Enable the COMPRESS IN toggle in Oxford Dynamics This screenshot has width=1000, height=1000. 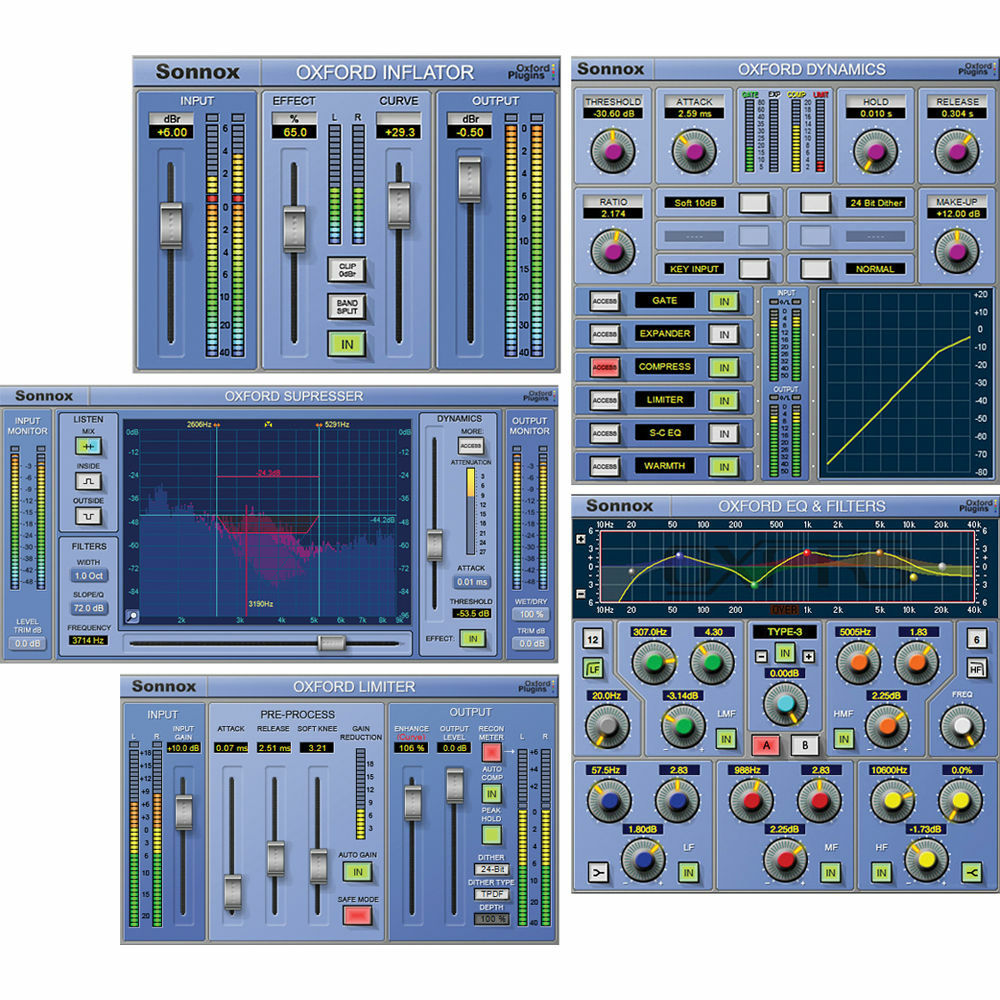click(723, 367)
